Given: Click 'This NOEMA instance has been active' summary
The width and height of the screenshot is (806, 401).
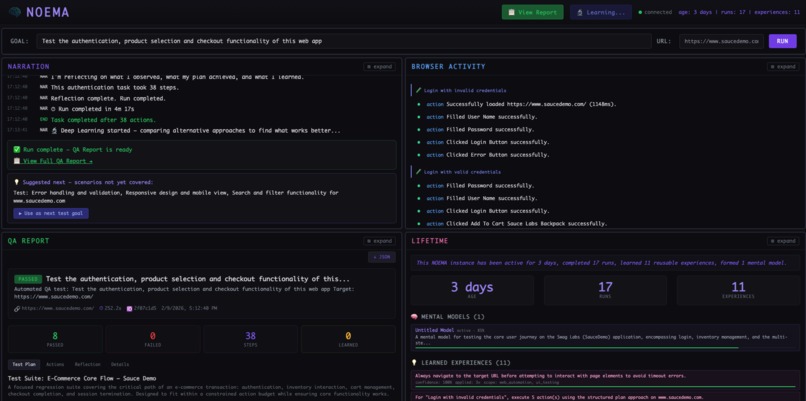Looking at the screenshot, I should point(601,263).
